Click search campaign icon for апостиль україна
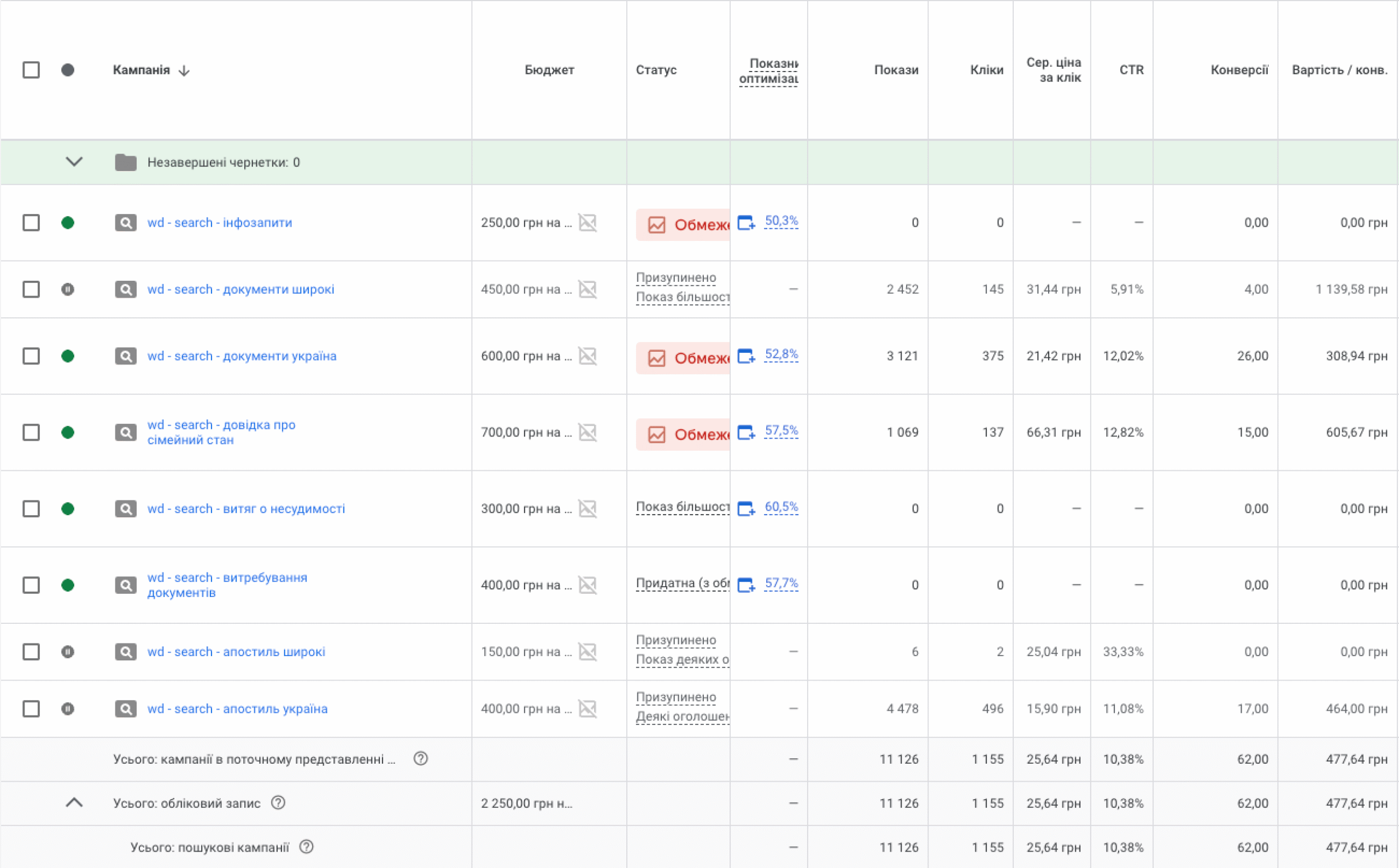 125,709
